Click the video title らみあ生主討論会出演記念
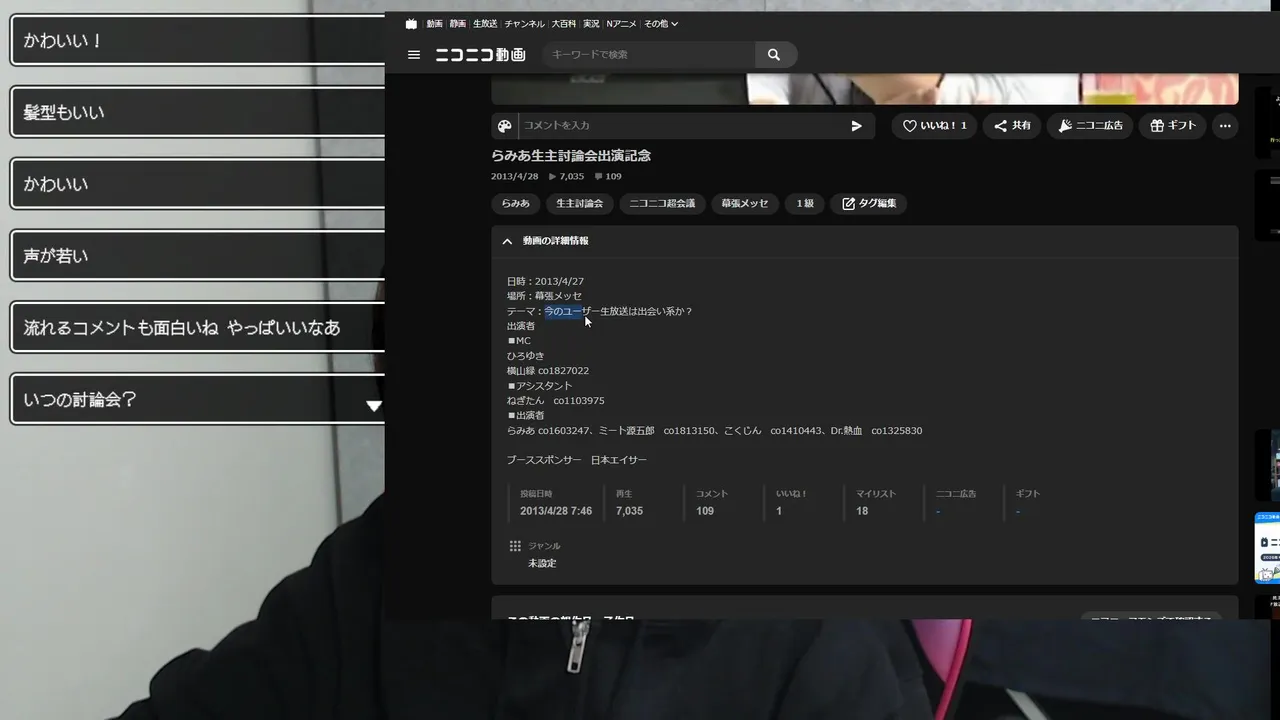 click(571, 156)
